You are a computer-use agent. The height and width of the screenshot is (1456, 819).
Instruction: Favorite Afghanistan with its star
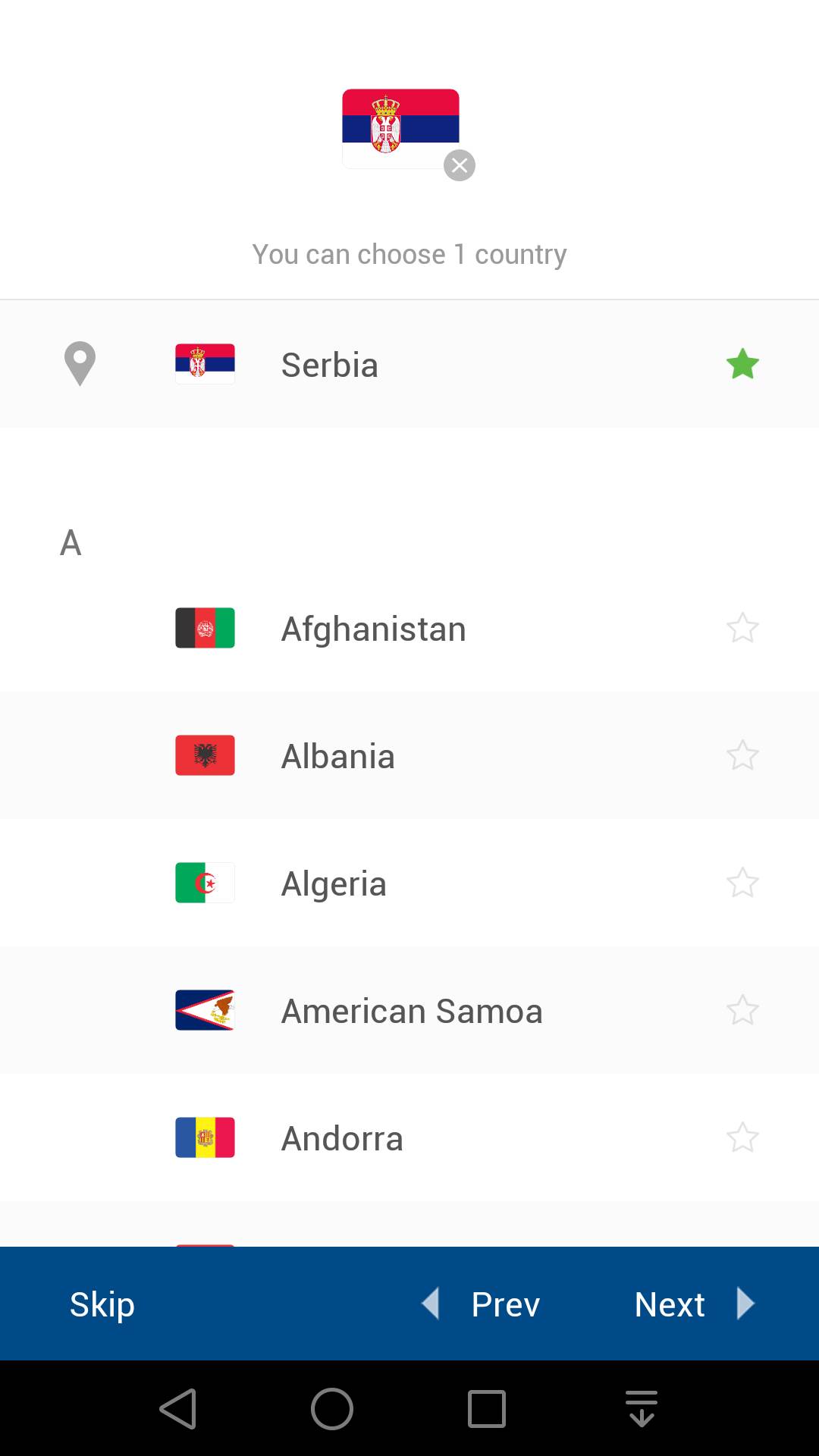(x=742, y=628)
